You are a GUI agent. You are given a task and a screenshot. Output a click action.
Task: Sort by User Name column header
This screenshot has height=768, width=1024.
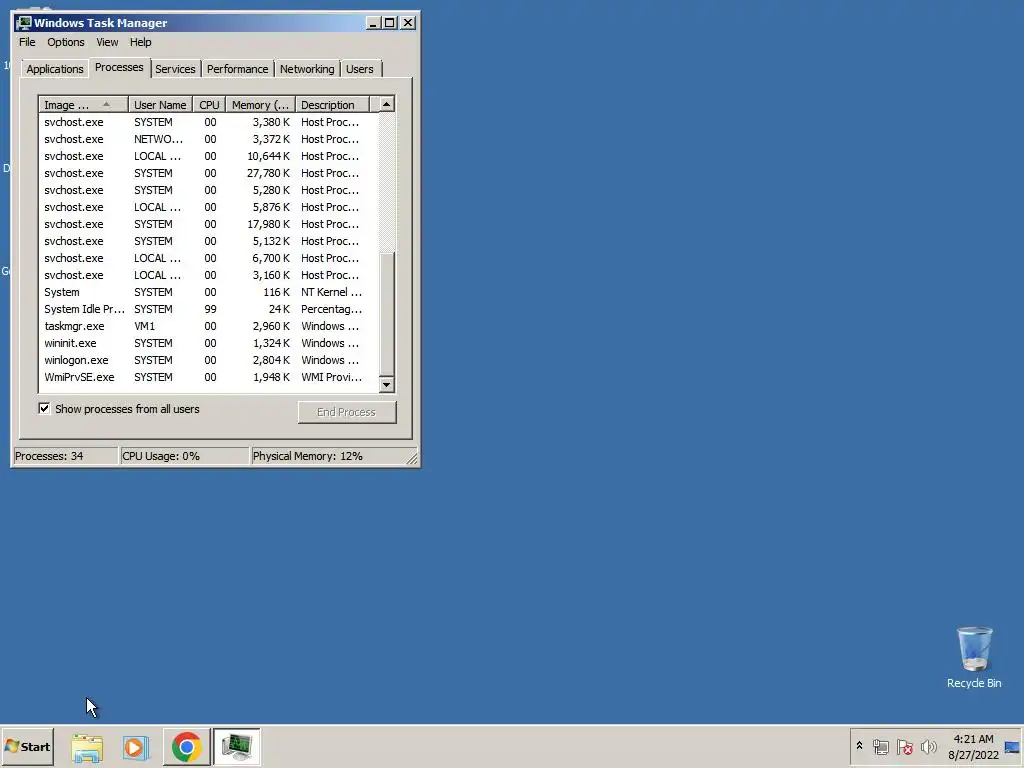pyautogui.click(x=160, y=104)
